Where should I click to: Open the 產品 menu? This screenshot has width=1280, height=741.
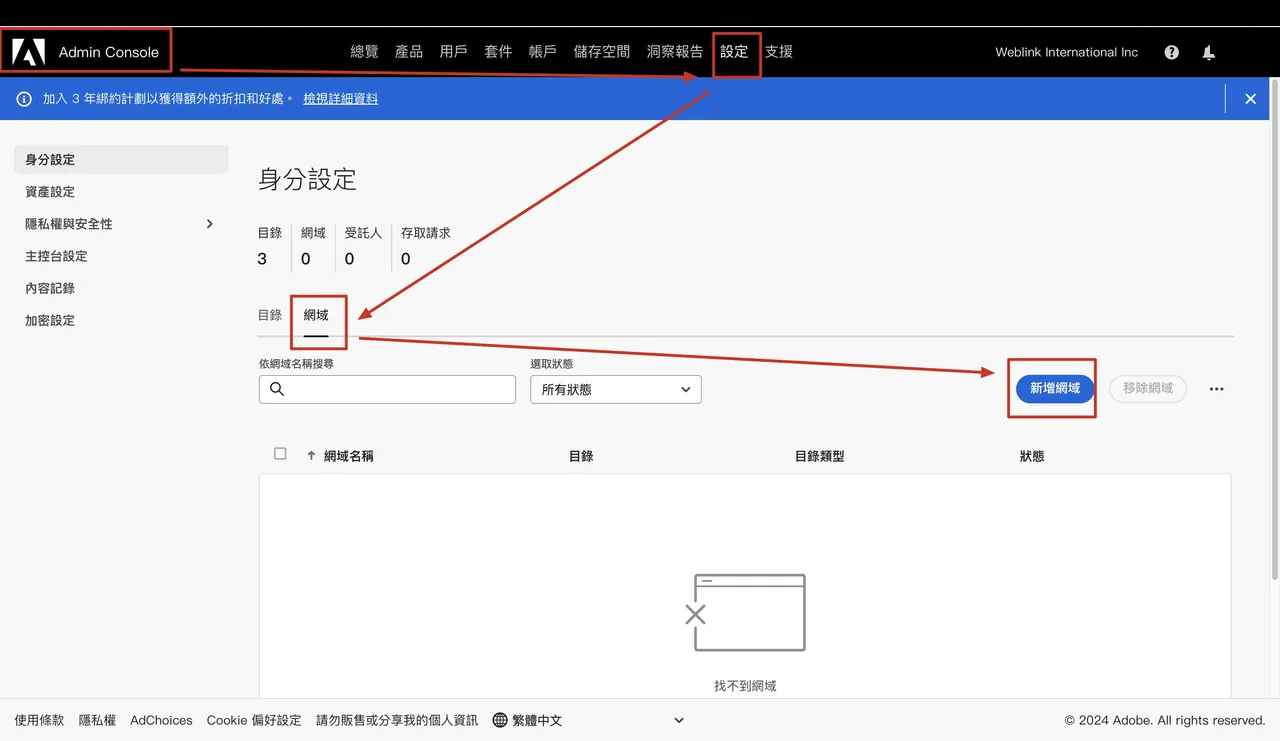(409, 52)
